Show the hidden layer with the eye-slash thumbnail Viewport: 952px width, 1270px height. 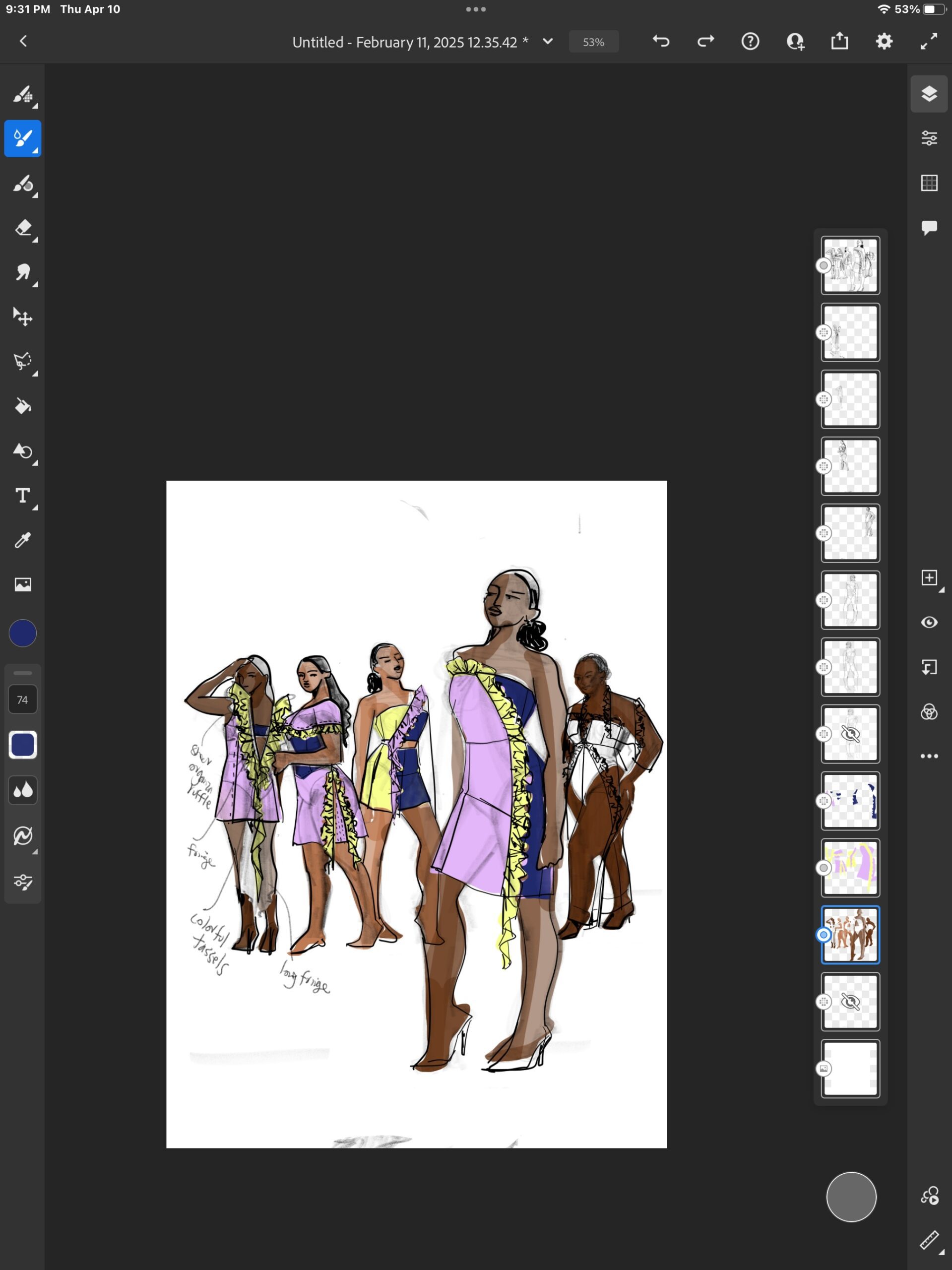click(851, 734)
